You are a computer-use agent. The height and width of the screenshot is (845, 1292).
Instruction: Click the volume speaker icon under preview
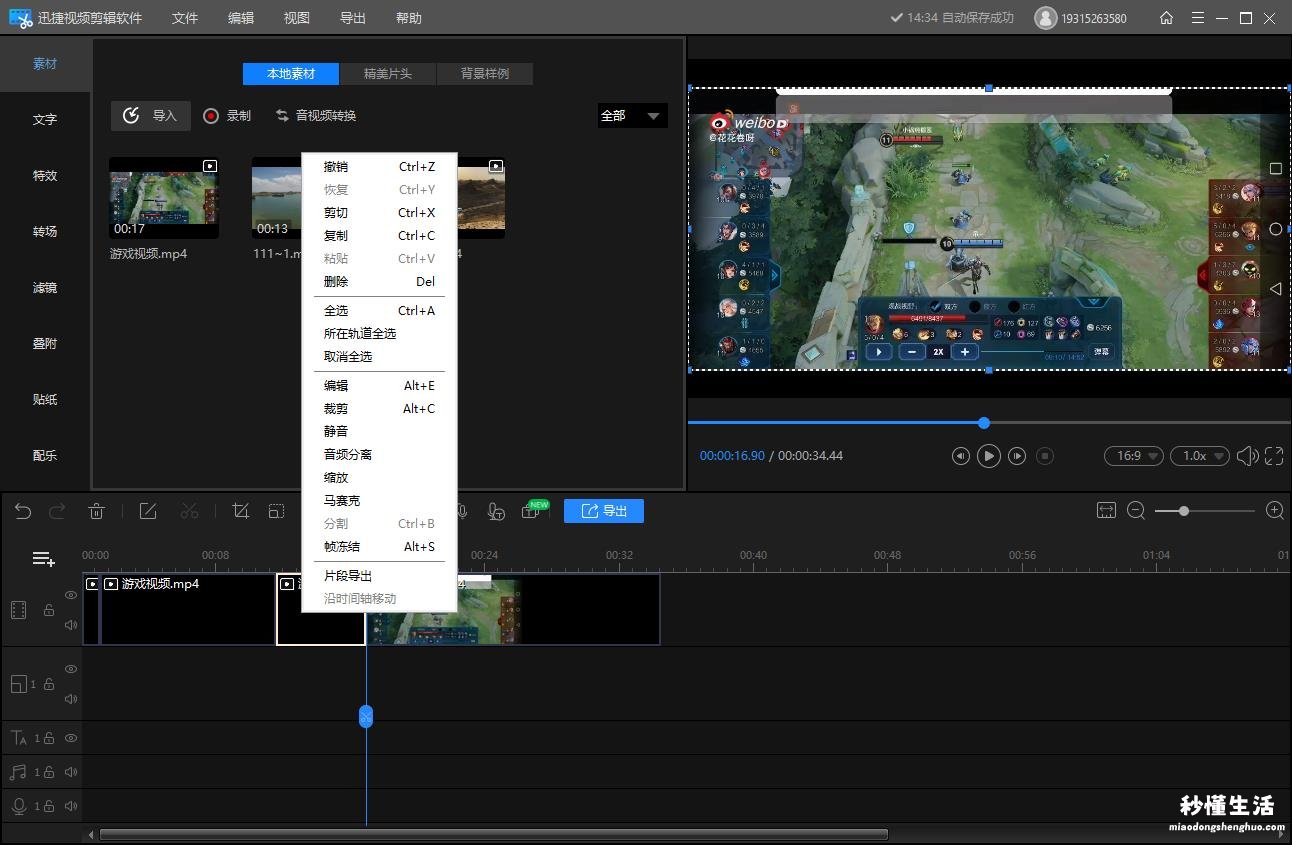[x=1247, y=456]
